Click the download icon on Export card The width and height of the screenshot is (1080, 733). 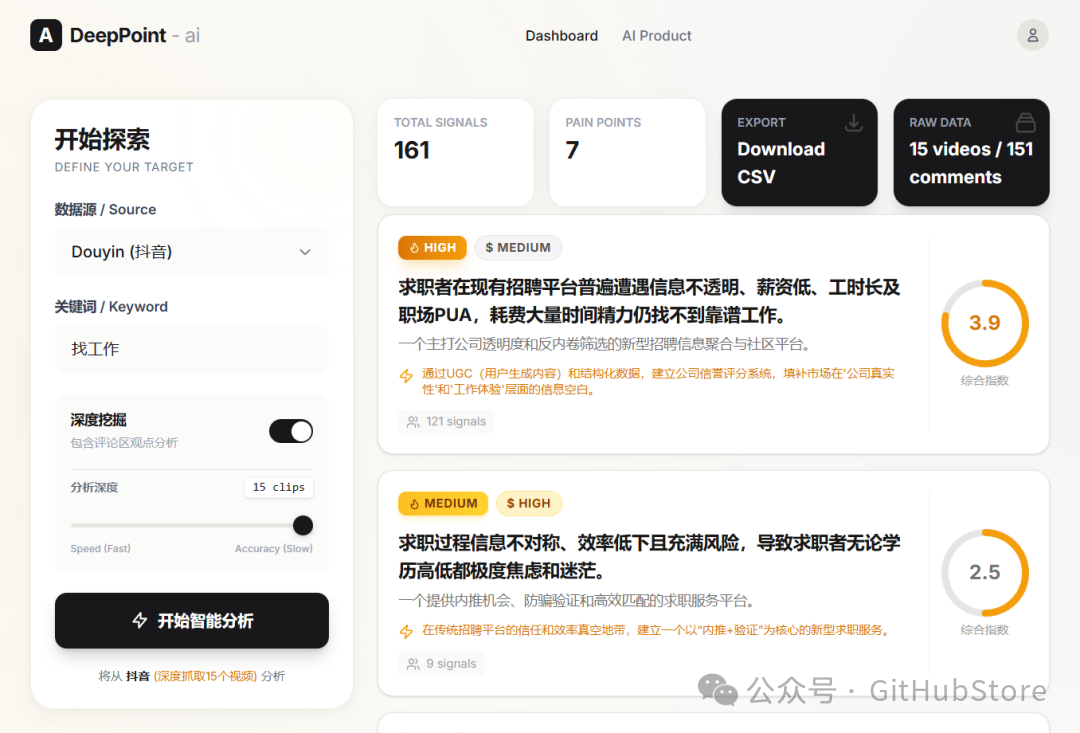pos(853,122)
